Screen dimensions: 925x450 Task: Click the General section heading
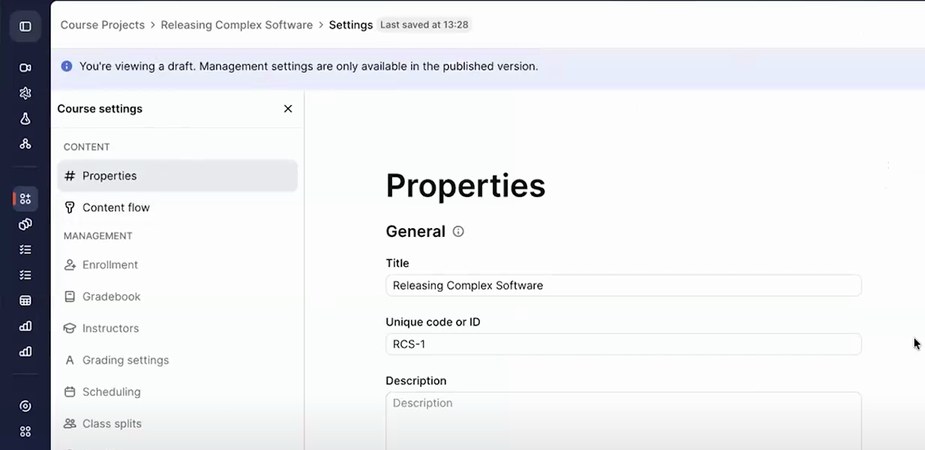(415, 231)
